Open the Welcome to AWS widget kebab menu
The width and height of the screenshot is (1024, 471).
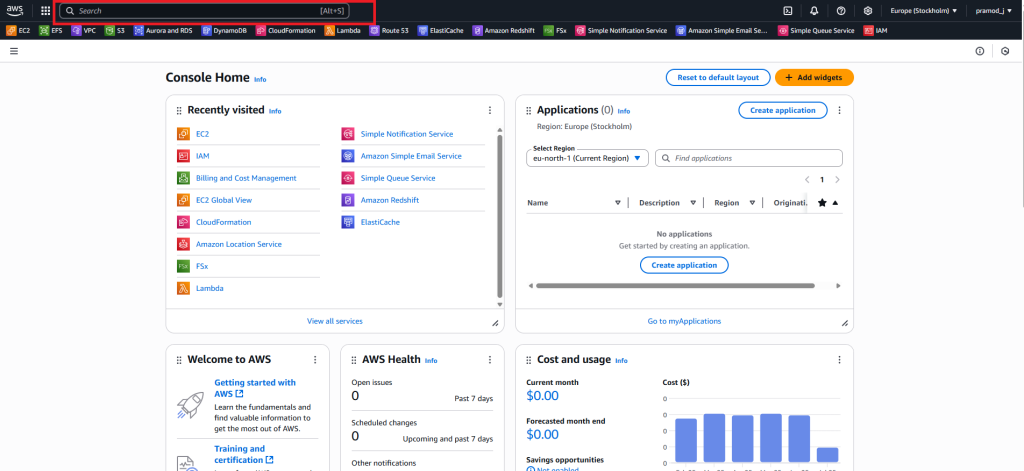[315, 360]
